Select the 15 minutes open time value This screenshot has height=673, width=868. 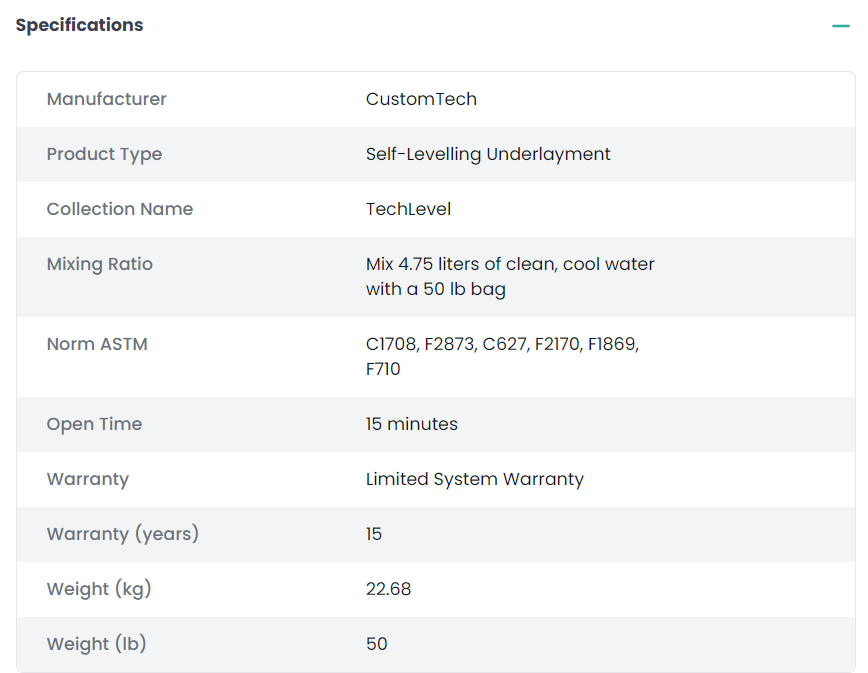[x=412, y=424]
